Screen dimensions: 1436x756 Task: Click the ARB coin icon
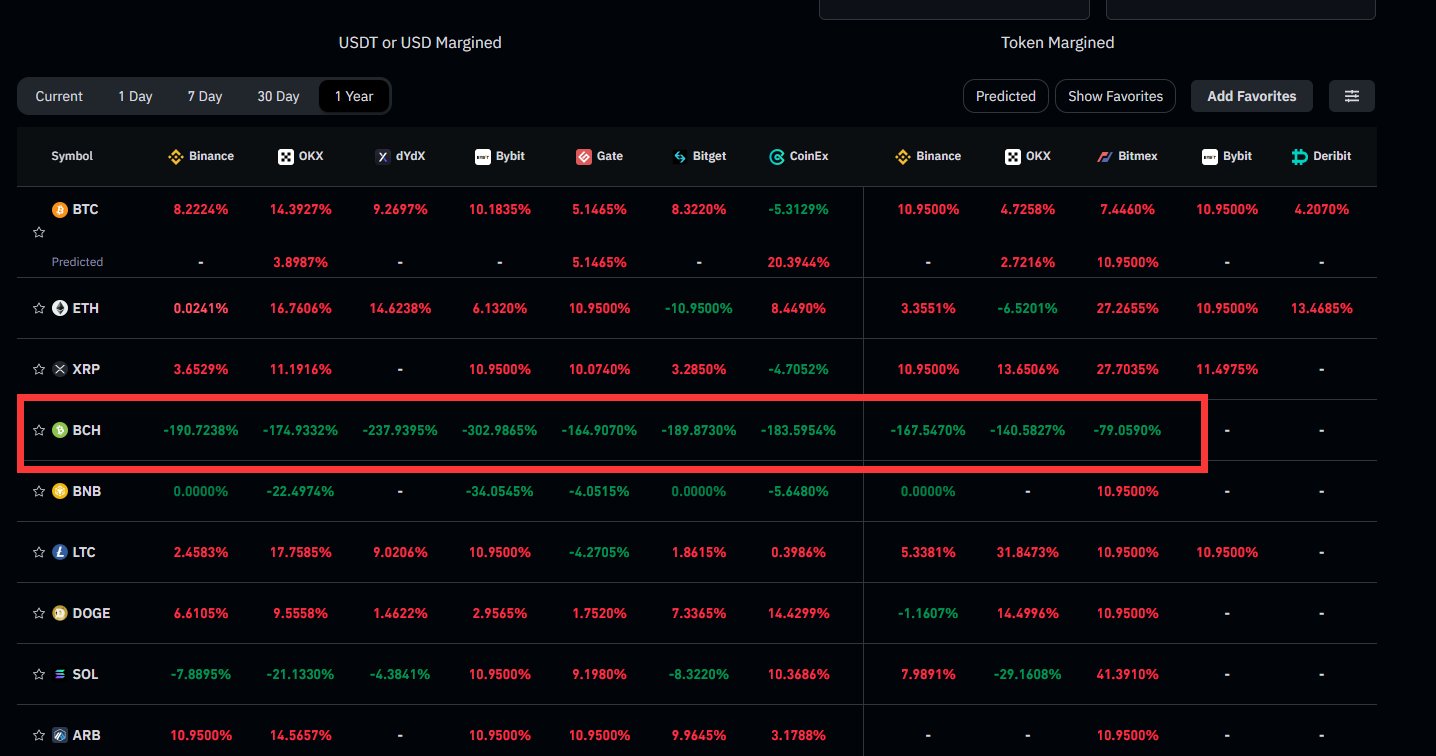[x=60, y=735]
